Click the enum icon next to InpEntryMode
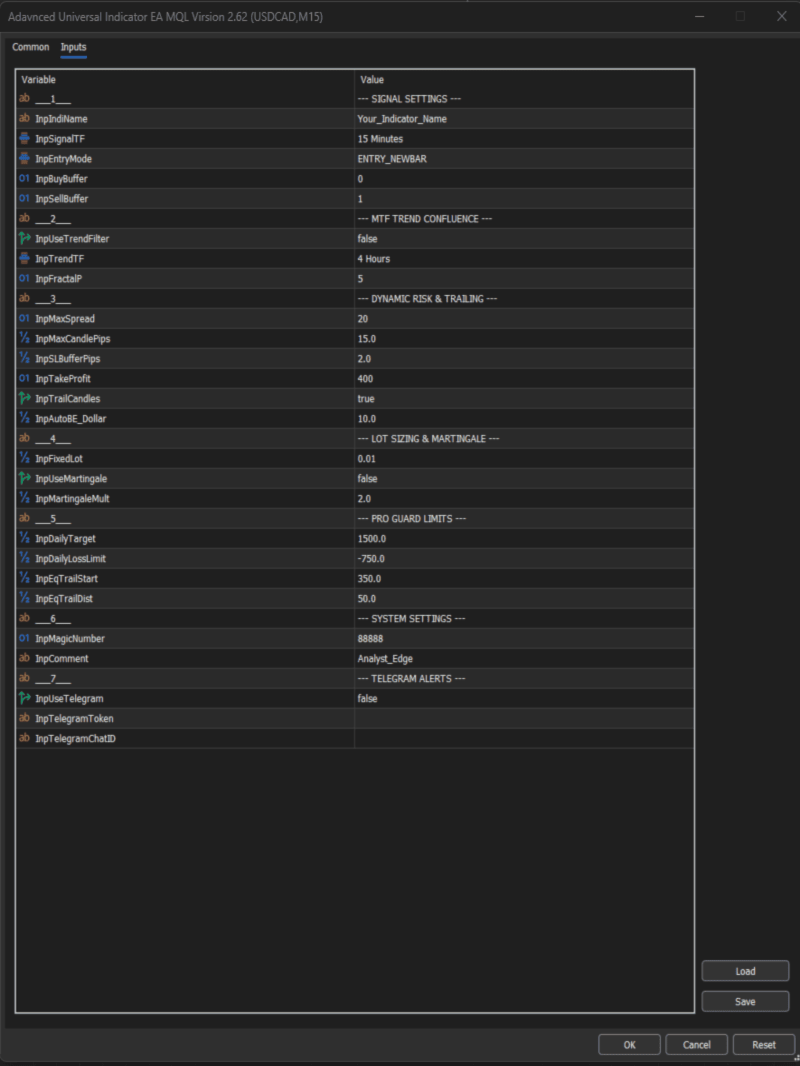 click(24, 159)
